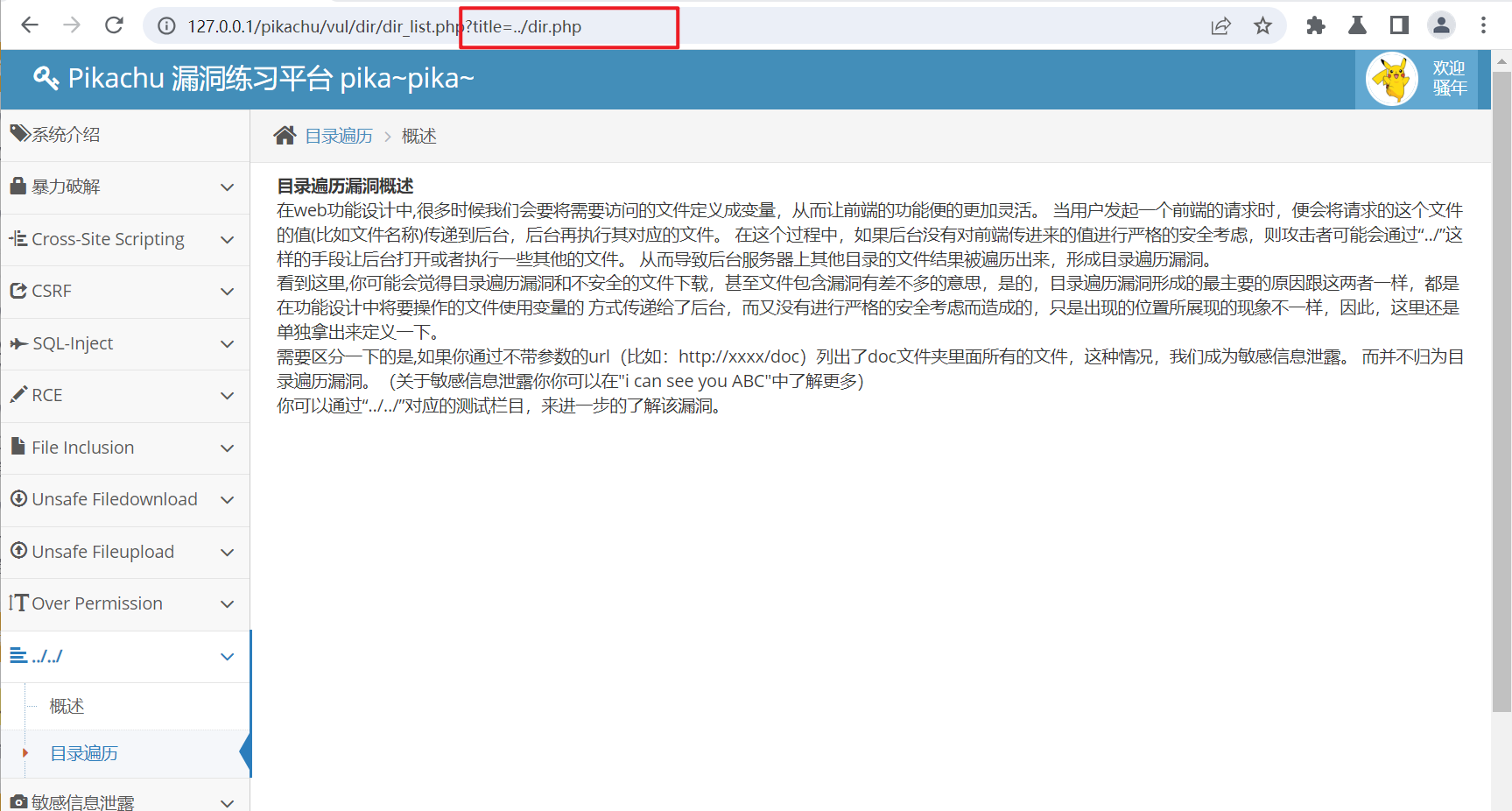This screenshot has width=1512, height=811.
Task: Click the Pikachu avatar image
Action: [x=1391, y=79]
